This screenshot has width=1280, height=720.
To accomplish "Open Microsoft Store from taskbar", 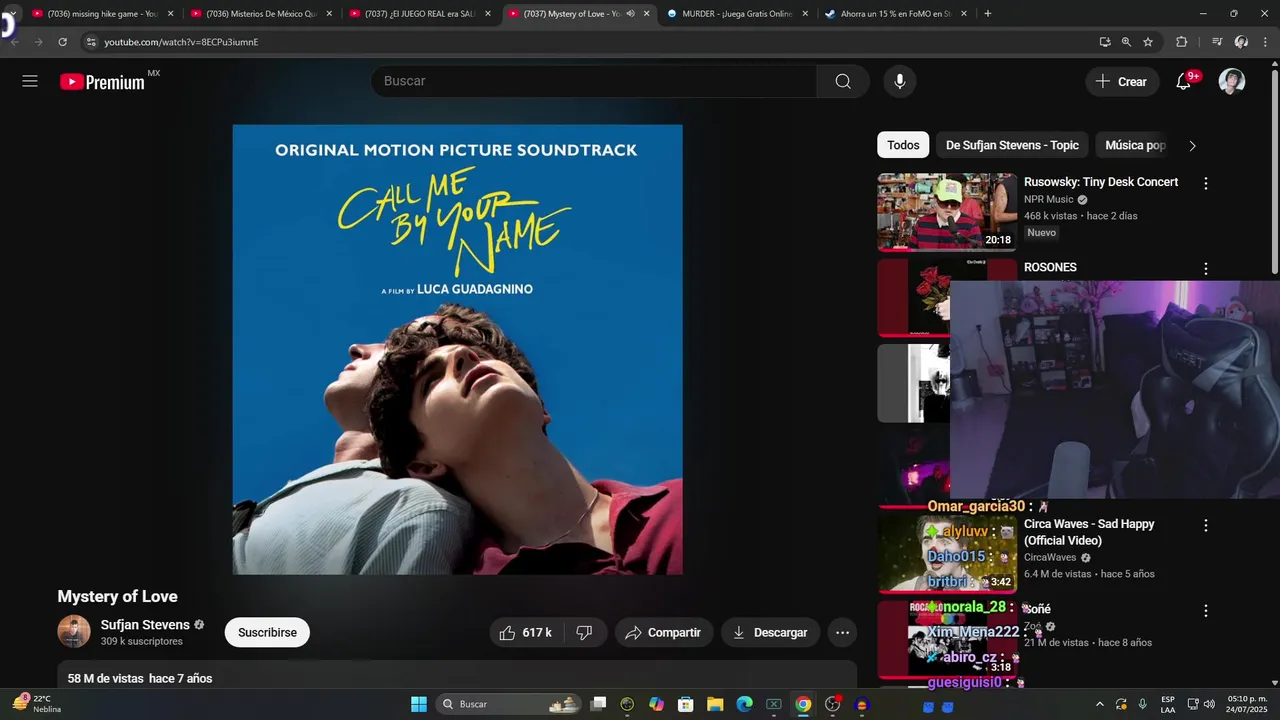I will pos(685,704).
